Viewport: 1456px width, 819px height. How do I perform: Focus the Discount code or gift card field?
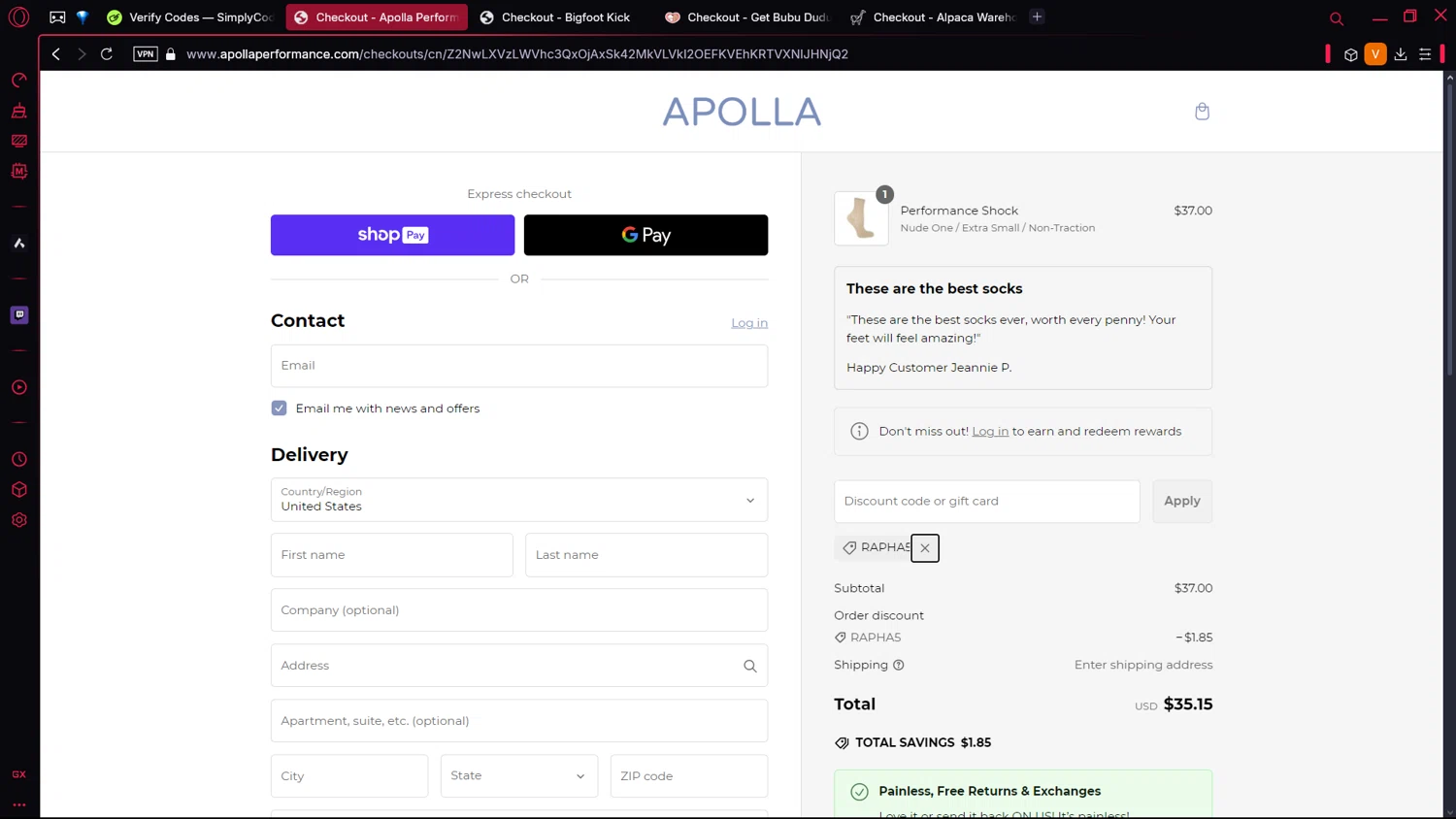pyautogui.click(x=987, y=502)
